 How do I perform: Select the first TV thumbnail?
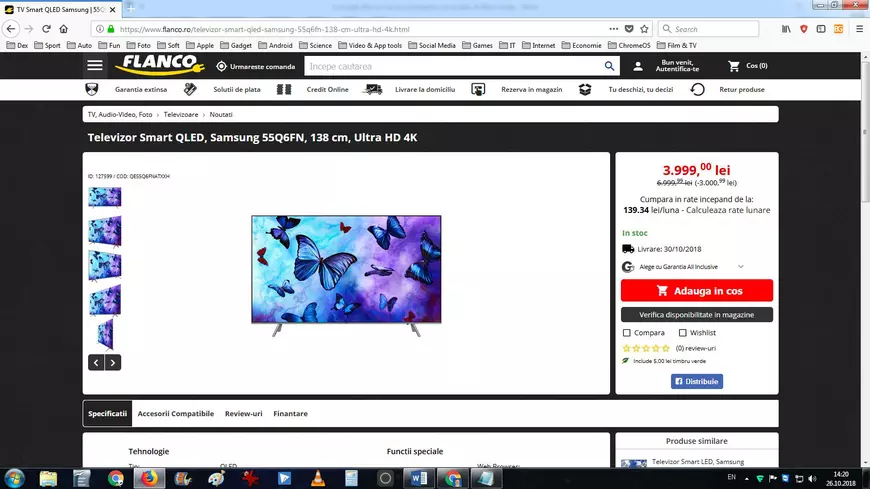[x=105, y=196]
